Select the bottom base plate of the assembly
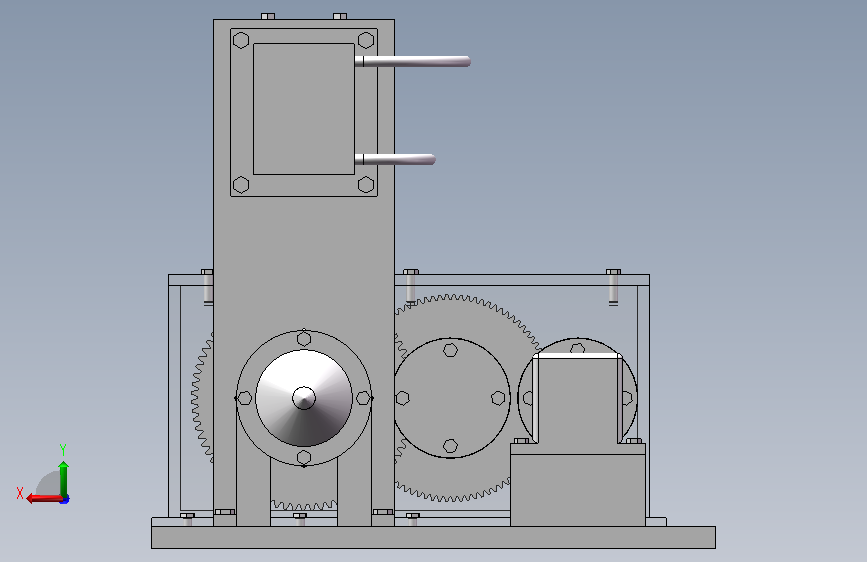 coord(434,537)
